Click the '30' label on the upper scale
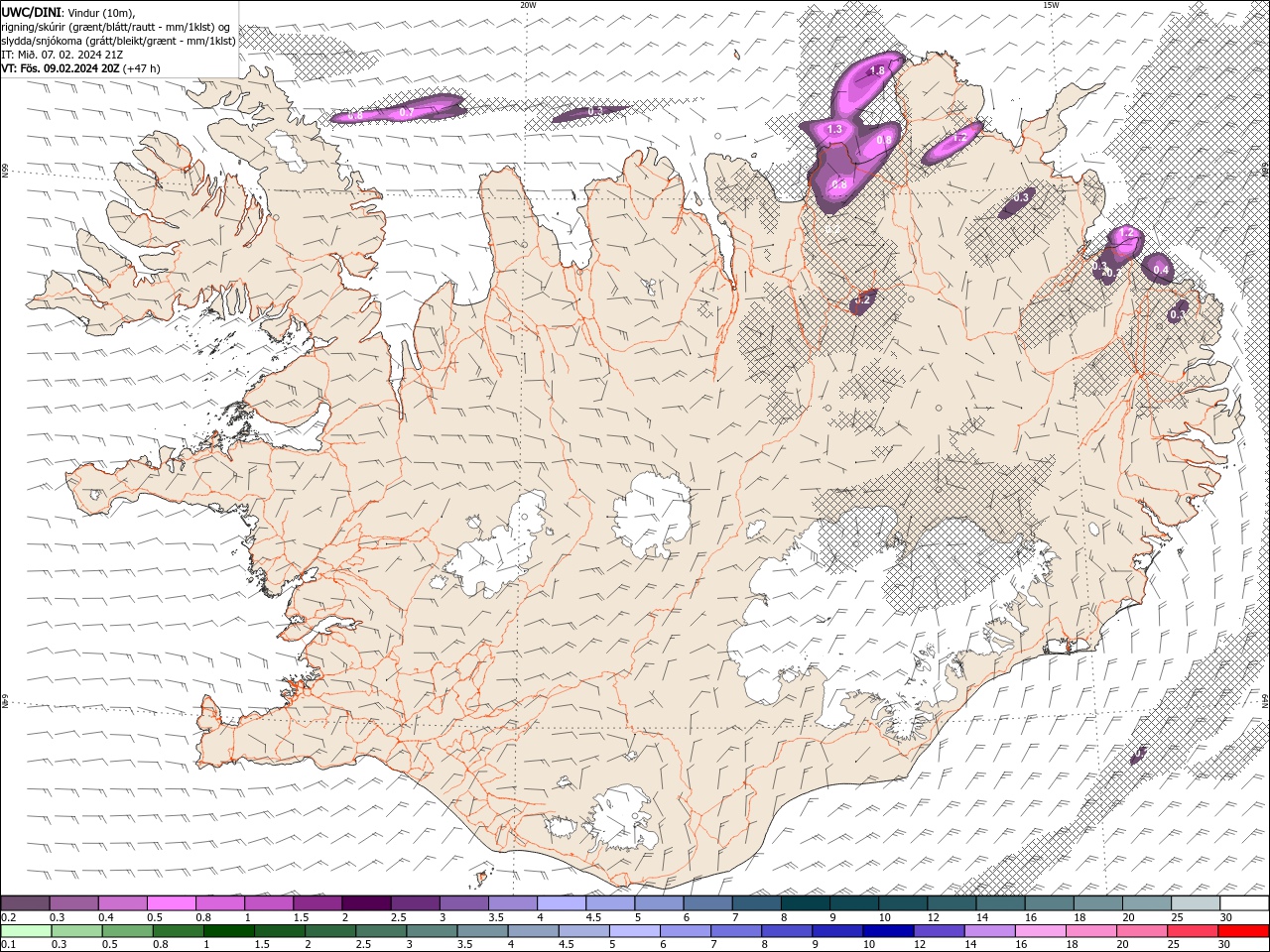Screen dimensions: 1270x952 pyautogui.click(x=1226, y=917)
